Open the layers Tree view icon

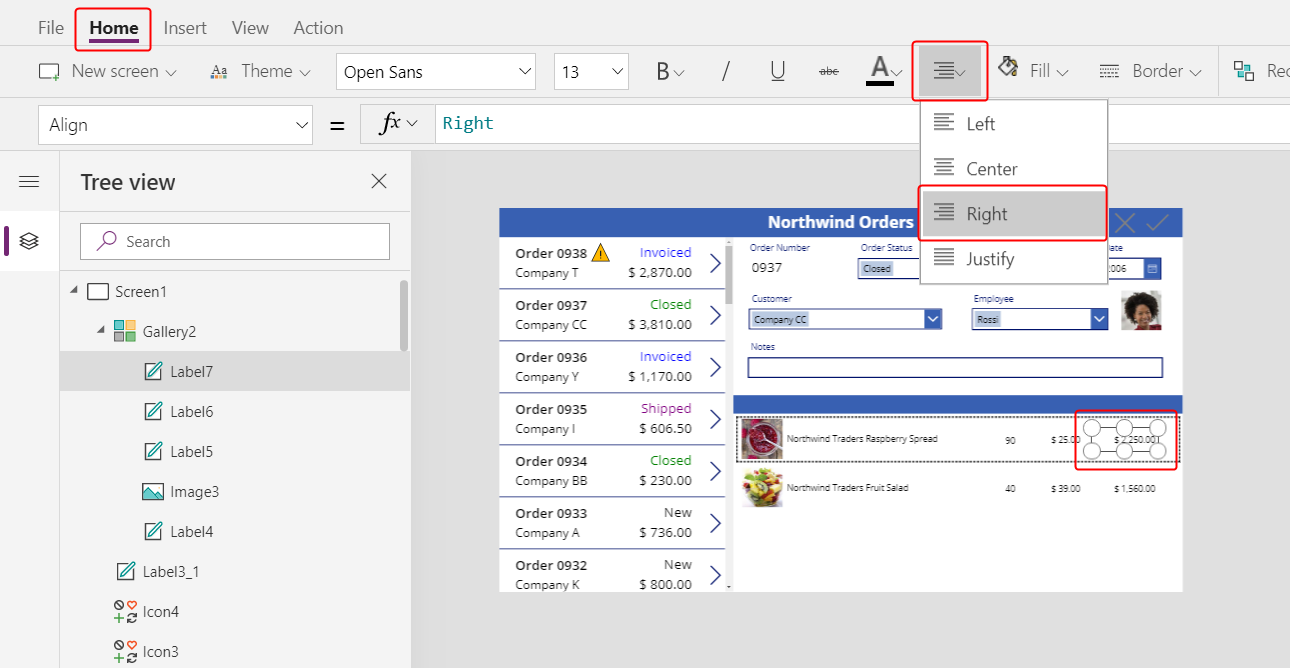[x=29, y=241]
